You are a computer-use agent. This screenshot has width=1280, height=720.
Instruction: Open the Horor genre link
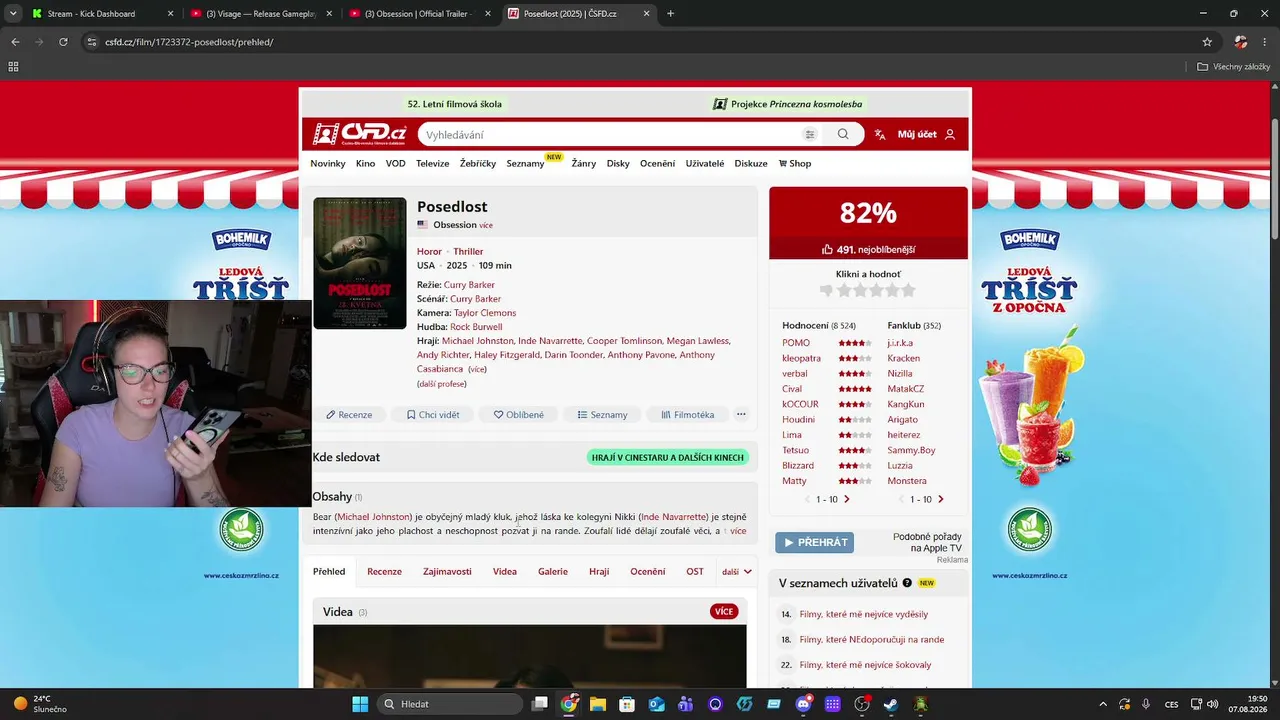click(429, 251)
